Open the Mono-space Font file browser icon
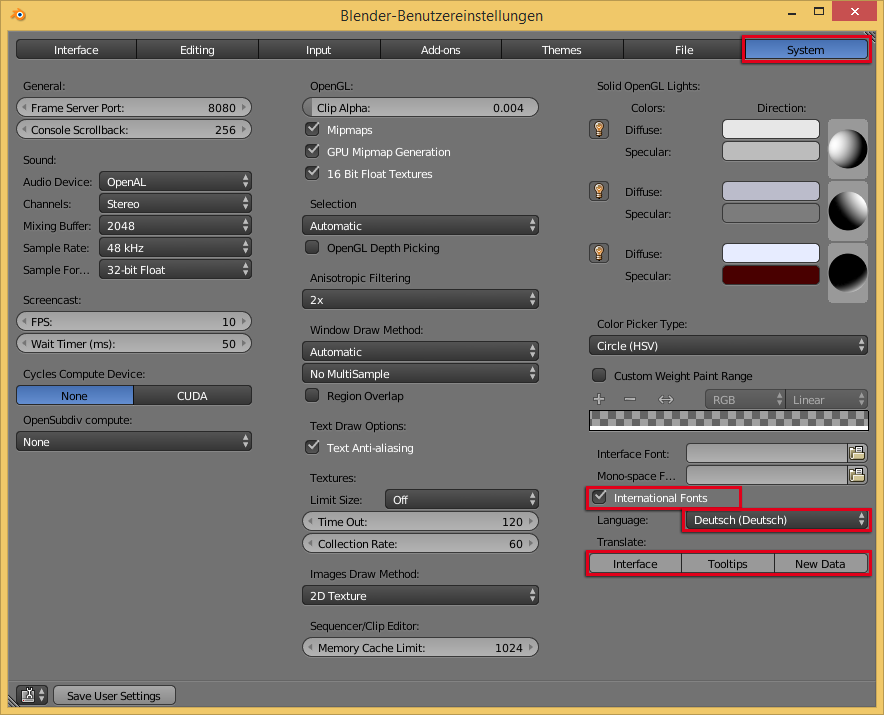 856,476
